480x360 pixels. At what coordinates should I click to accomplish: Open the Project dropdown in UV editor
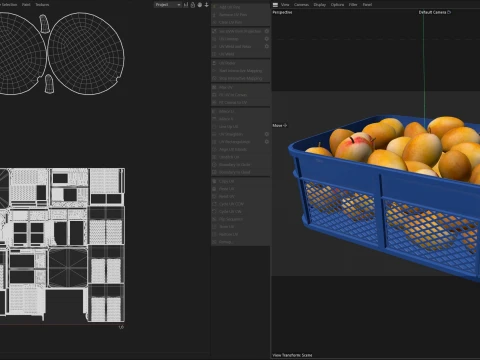[x=168, y=5]
